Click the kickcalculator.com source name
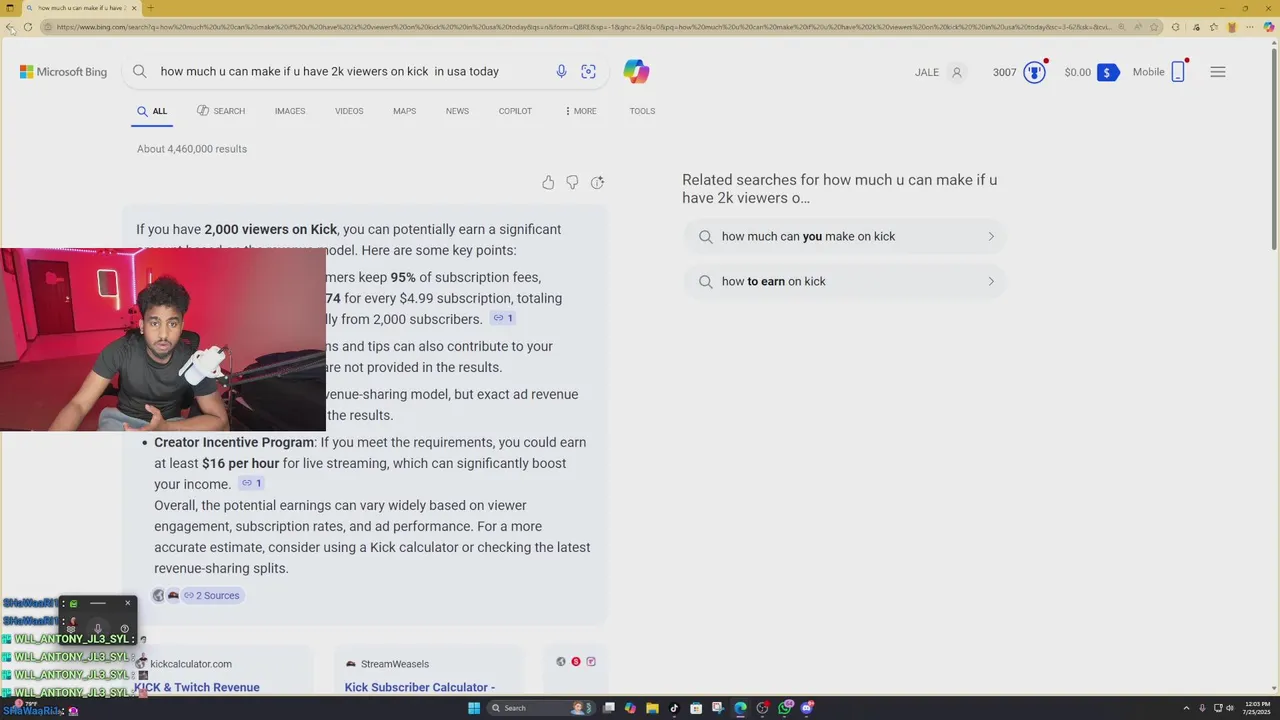This screenshot has width=1280, height=720. (190, 664)
